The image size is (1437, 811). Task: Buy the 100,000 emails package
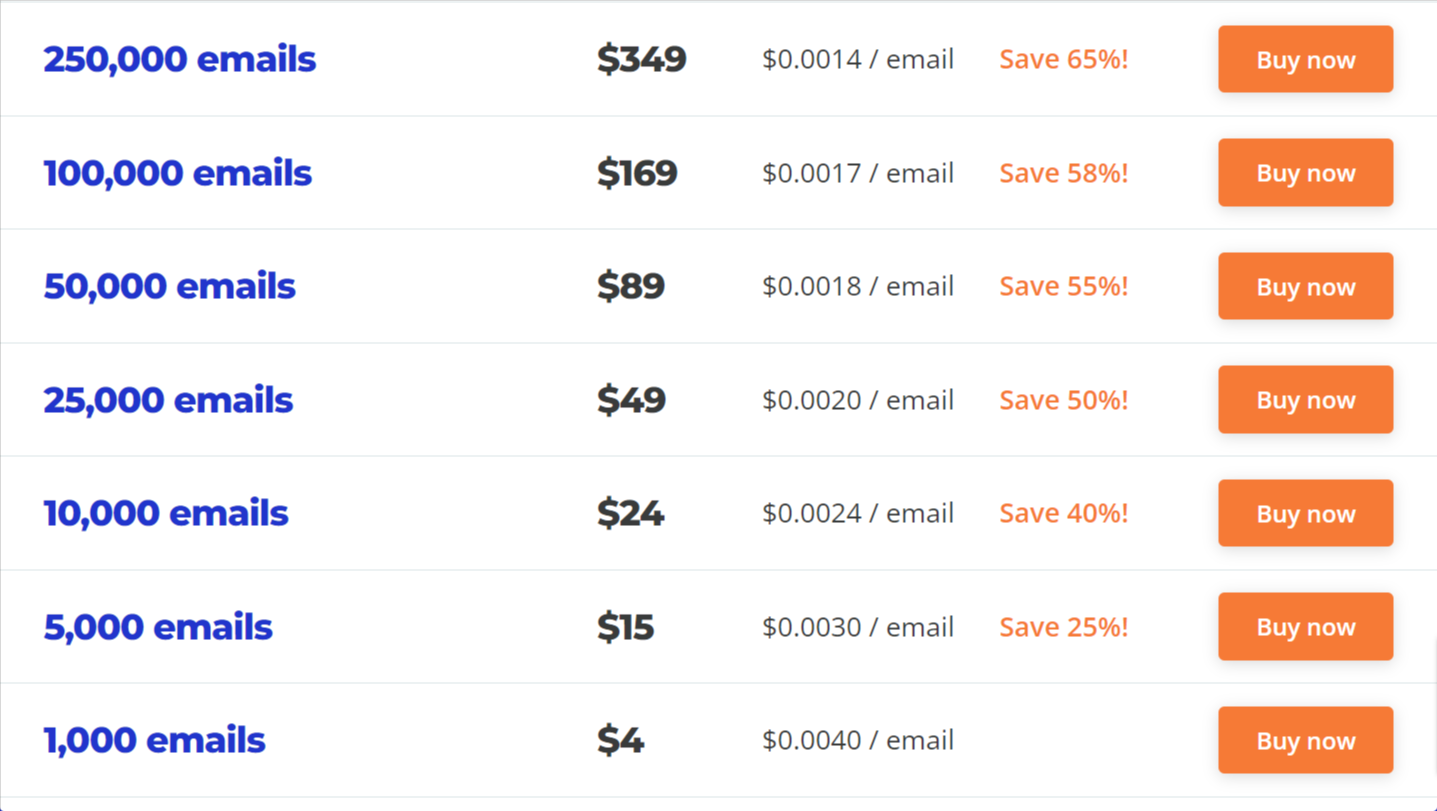click(1305, 173)
